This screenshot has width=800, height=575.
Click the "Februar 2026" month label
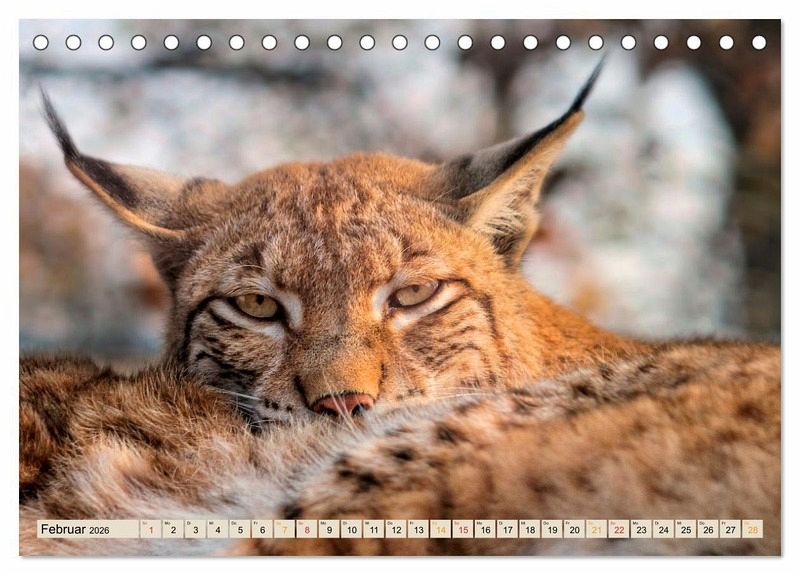(75, 530)
